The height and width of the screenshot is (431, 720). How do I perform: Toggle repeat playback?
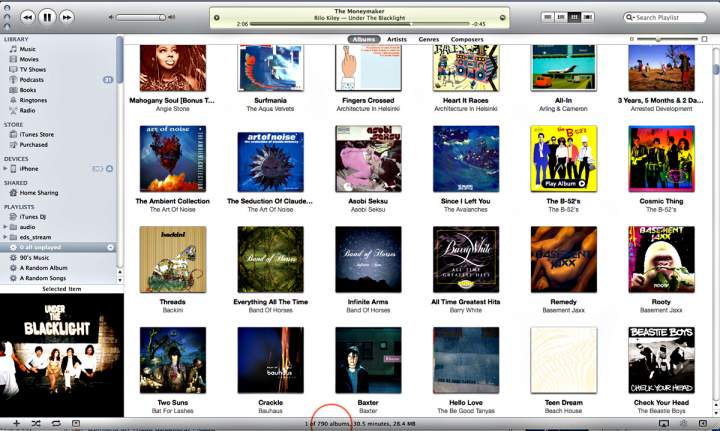(56, 423)
